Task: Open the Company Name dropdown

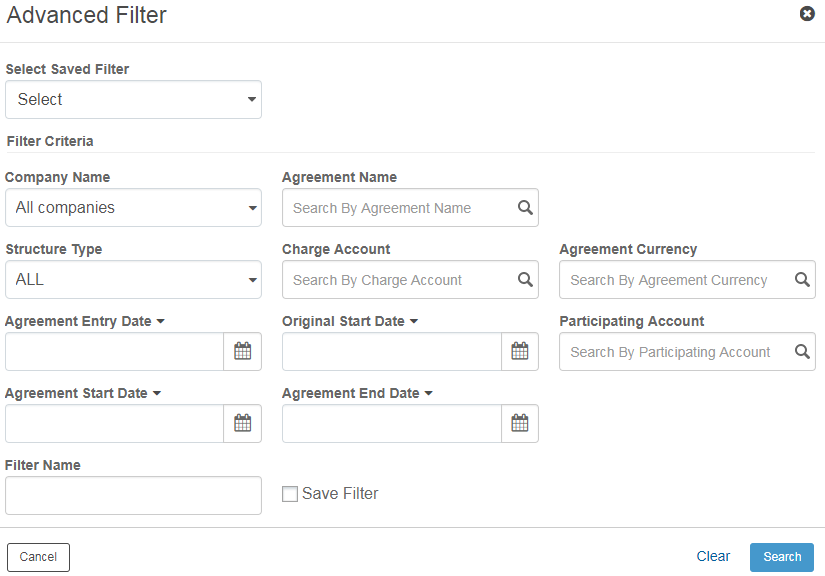Action: [x=133, y=207]
